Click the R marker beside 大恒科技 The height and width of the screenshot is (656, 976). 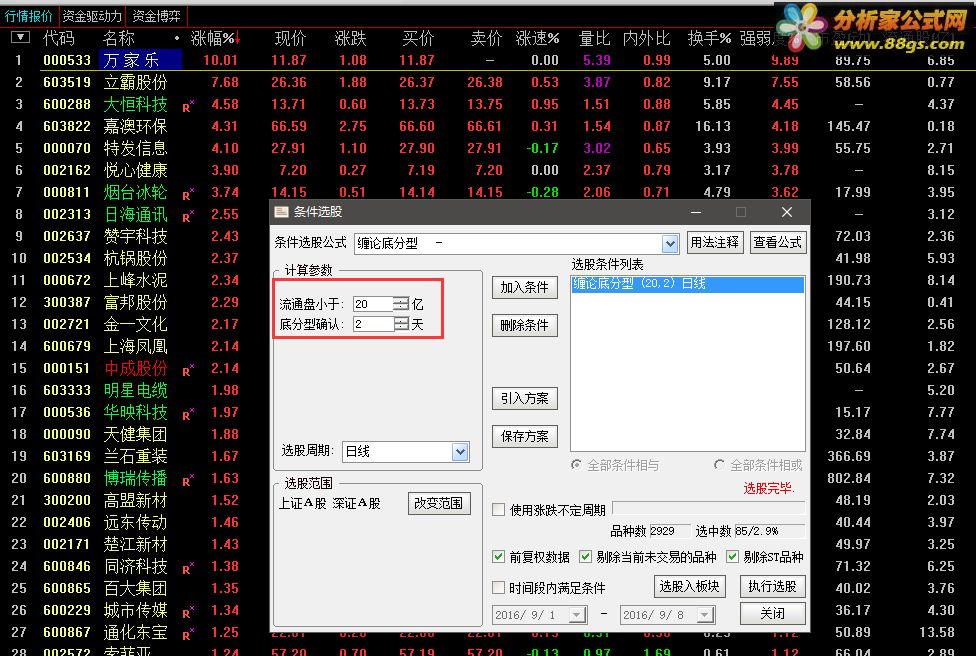pos(188,106)
